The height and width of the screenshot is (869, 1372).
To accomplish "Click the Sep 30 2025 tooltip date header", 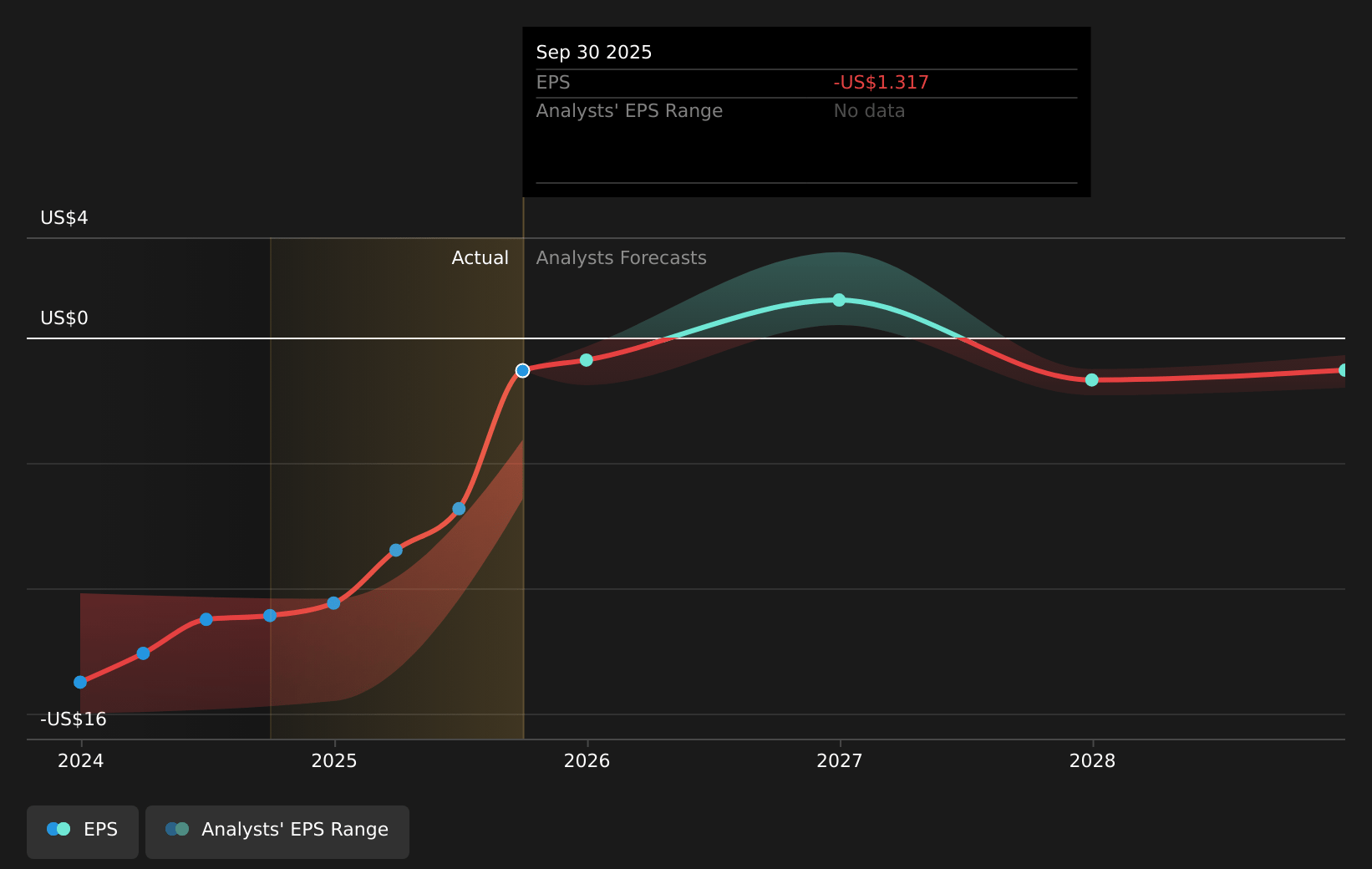I will pyautogui.click(x=593, y=53).
